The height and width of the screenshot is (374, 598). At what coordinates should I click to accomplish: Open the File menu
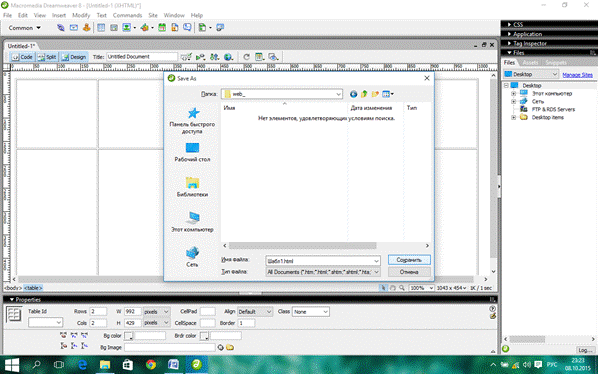pos(8,15)
